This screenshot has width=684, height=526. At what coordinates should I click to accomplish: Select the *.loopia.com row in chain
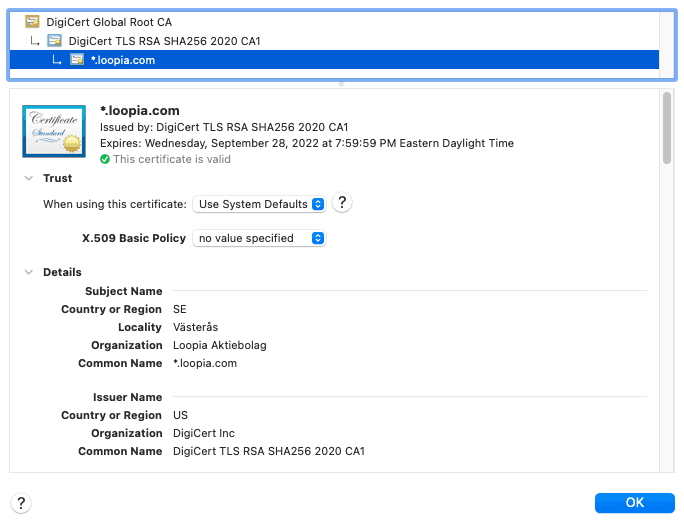(x=334, y=60)
